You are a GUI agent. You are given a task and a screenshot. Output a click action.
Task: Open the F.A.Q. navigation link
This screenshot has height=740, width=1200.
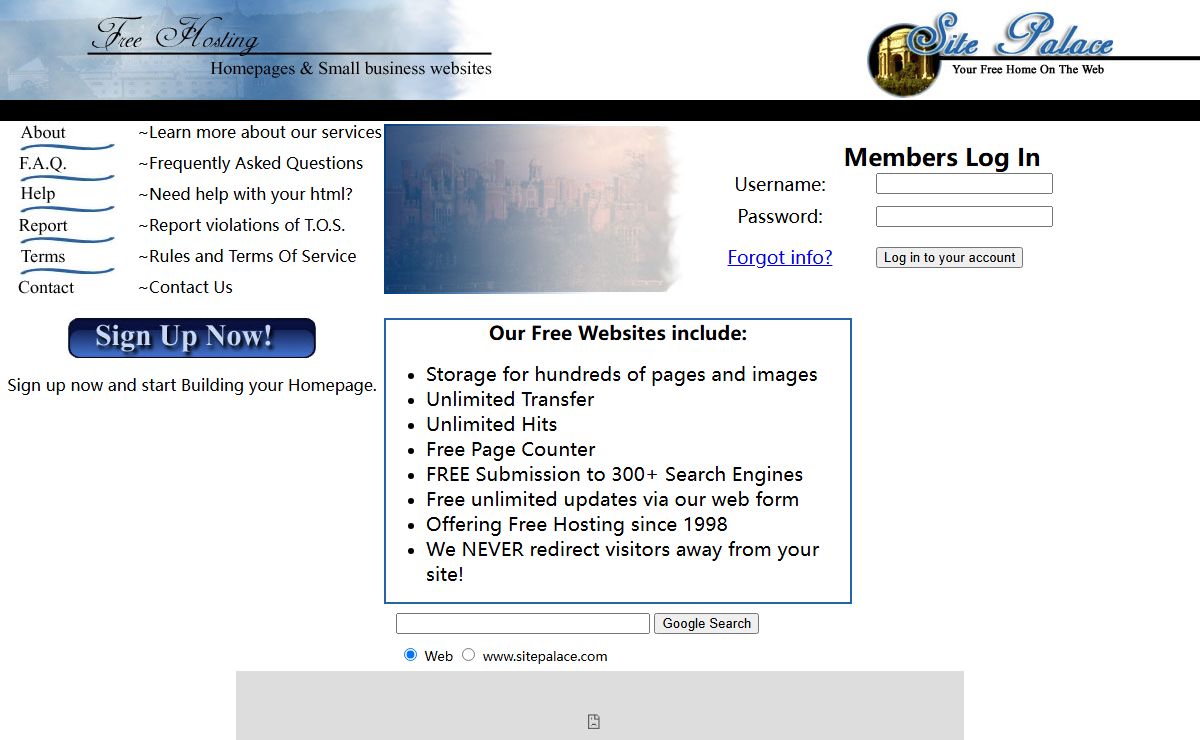67,166
